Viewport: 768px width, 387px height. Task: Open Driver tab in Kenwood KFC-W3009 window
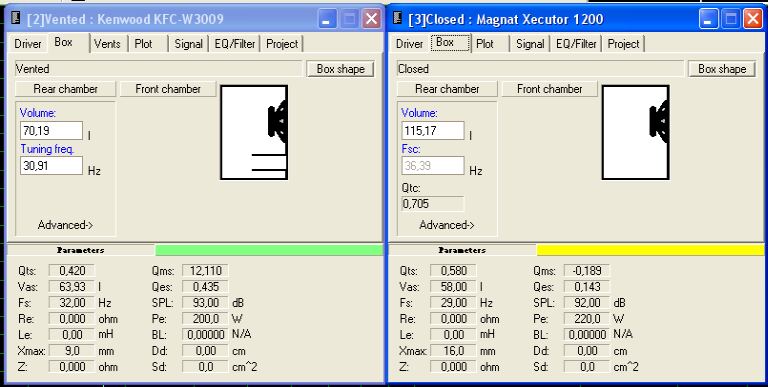pyautogui.click(x=28, y=44)
